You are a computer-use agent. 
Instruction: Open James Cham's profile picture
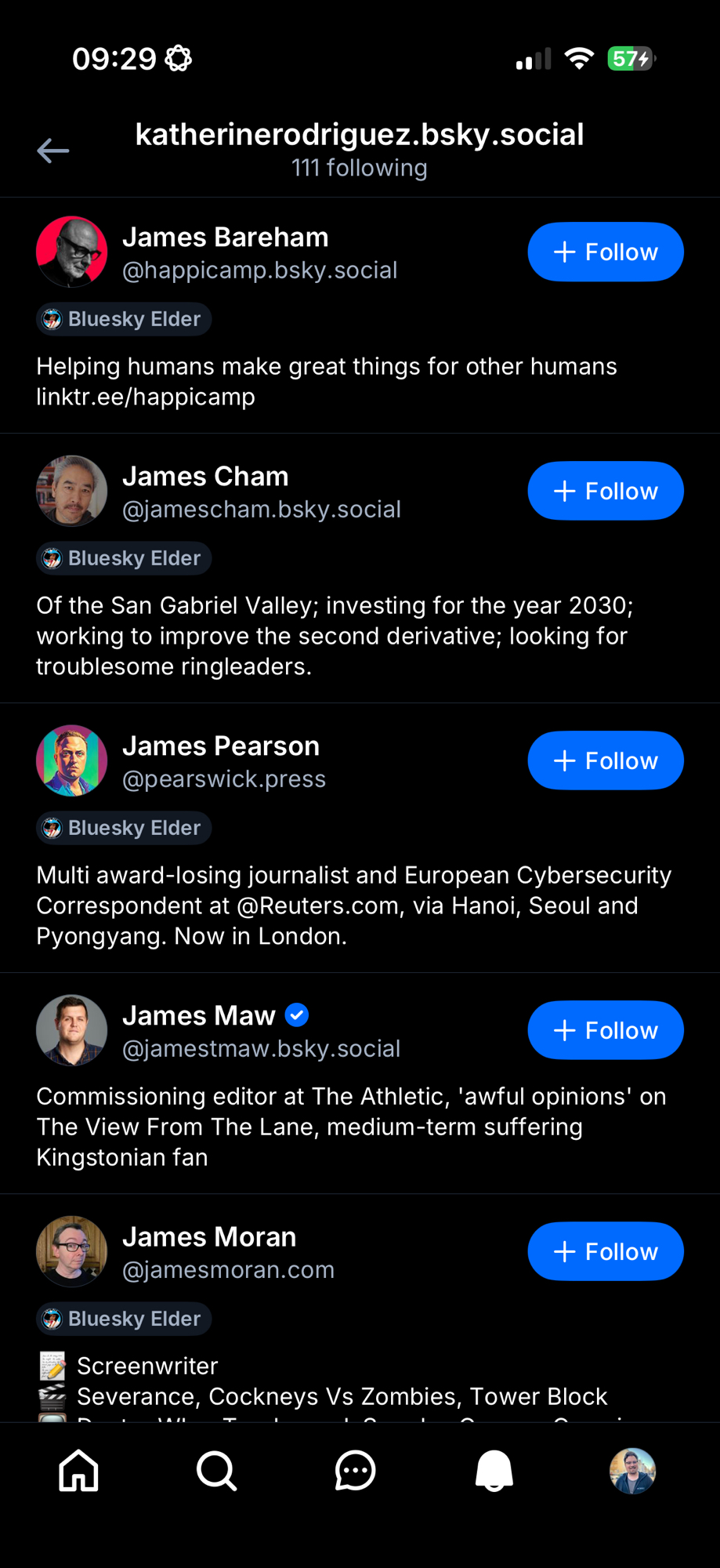tap(72, 491)
